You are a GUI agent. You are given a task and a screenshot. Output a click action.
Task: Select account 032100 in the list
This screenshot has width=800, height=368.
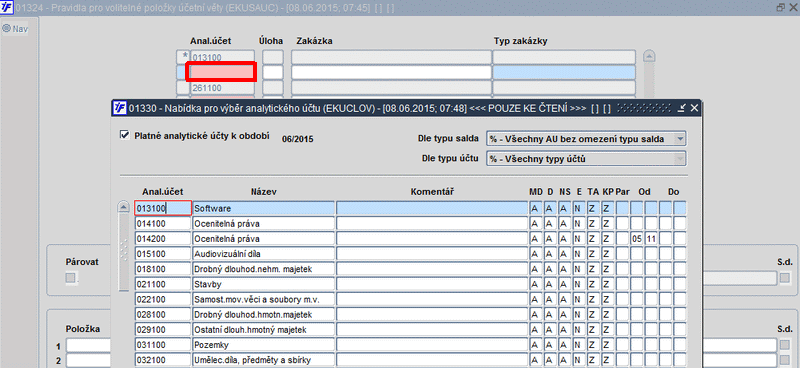[x=163, y=360]
